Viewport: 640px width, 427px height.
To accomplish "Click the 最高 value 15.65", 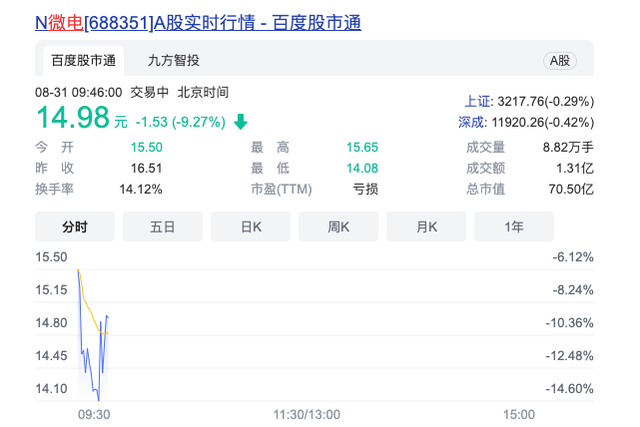I will [x=362, y=147].
